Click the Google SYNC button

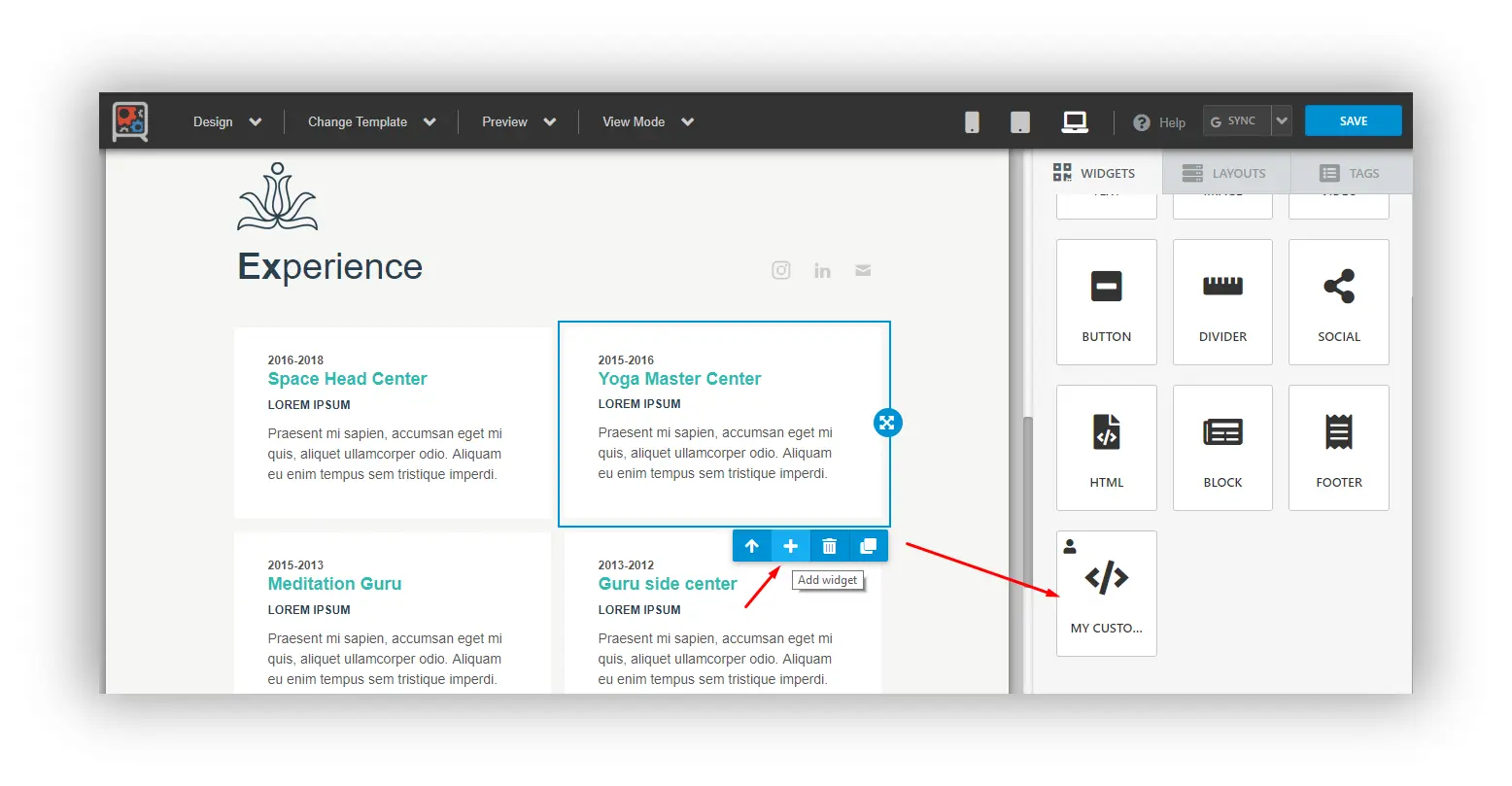(x=1237, y=121)
